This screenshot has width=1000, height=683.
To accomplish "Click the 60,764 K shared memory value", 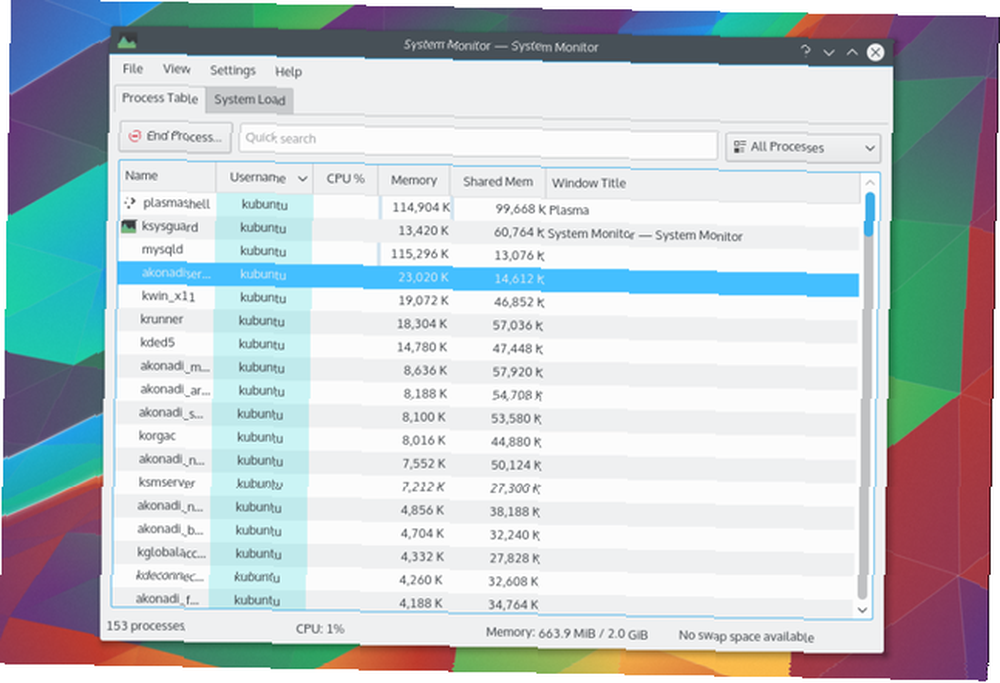I will click(x=519, y=232).
